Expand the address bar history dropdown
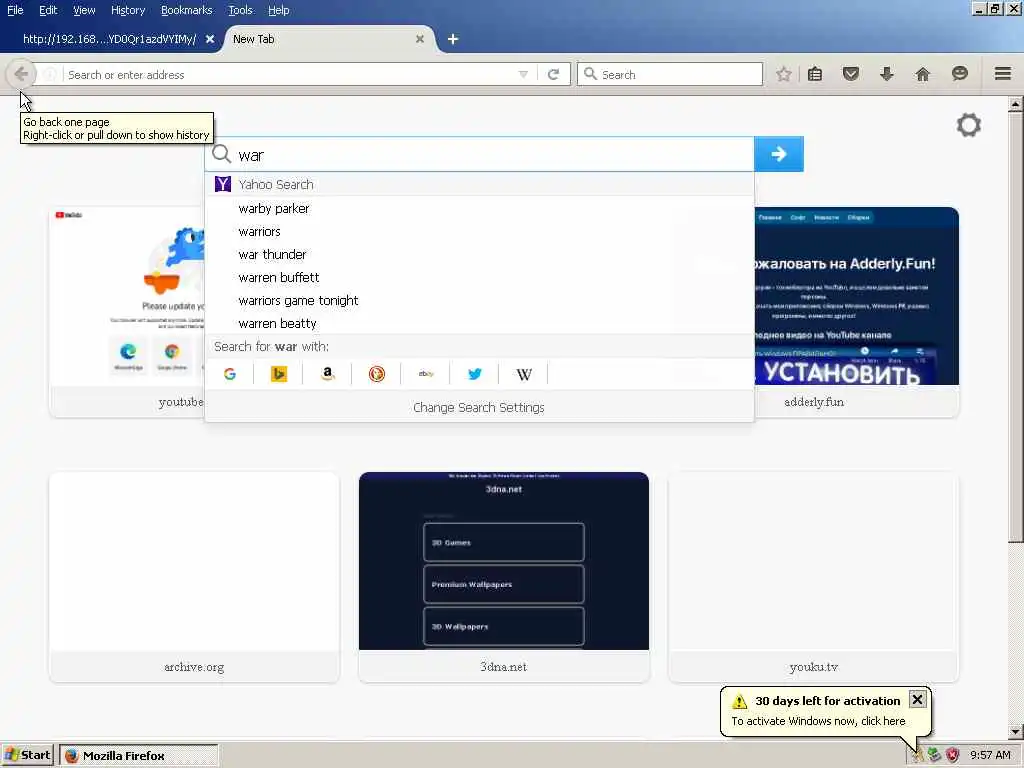This screenshot has width=1024, height=768. pos(523,74)
